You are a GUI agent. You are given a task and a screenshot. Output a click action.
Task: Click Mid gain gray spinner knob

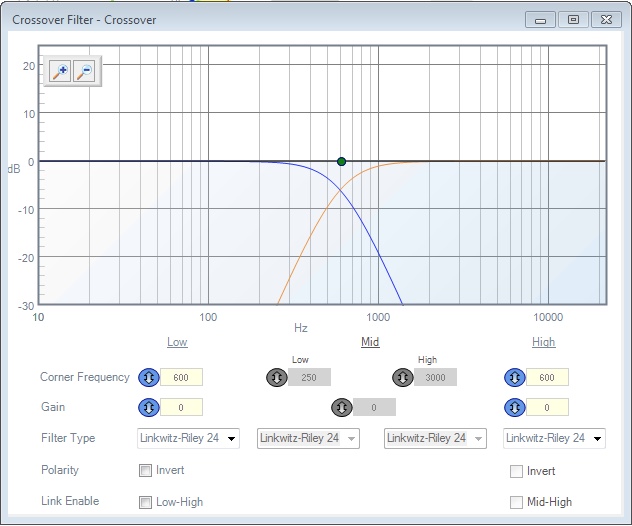click(x=342, y=407)
